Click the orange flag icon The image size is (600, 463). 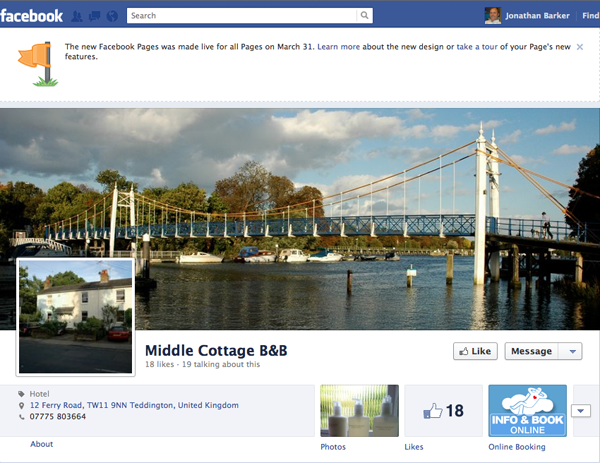point(38,64)
